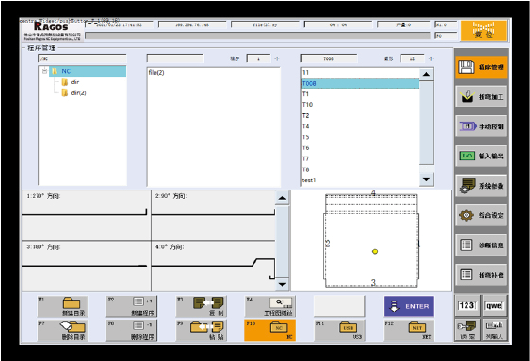Select the F10 NC storage source

(270, 330)
